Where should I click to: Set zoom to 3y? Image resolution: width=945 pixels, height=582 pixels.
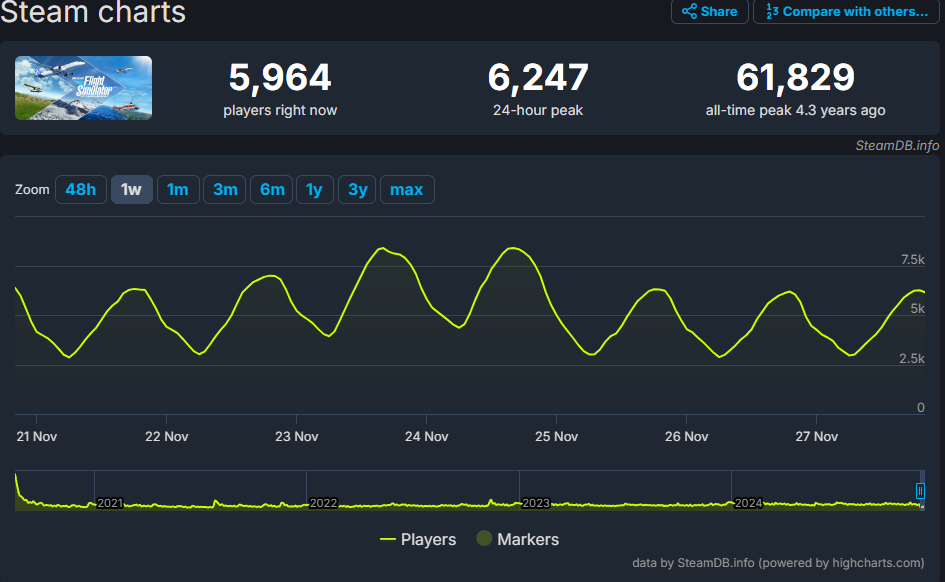(357, 190)
